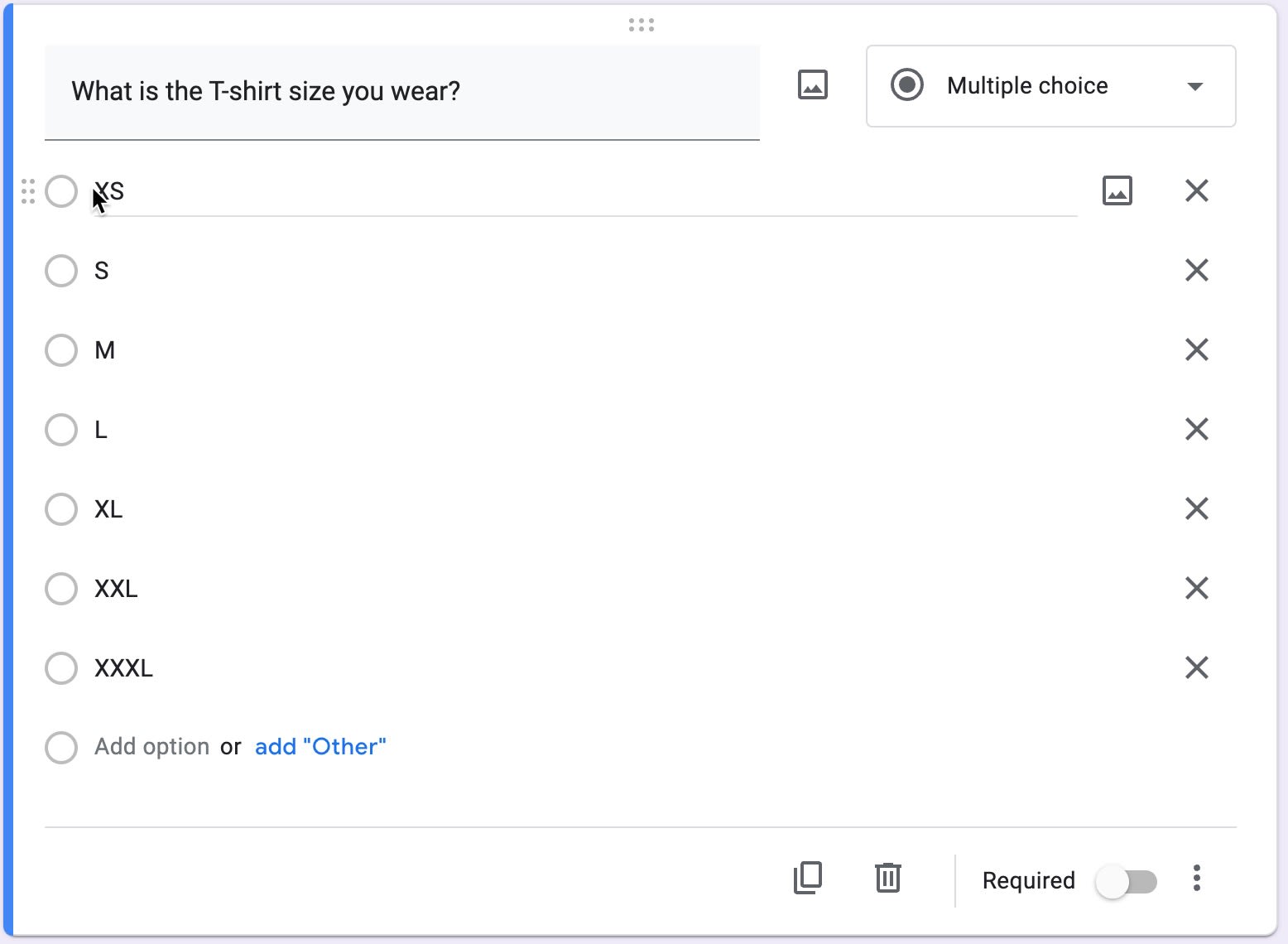
Task: Add an image to the question
Action: click(811, 84)
